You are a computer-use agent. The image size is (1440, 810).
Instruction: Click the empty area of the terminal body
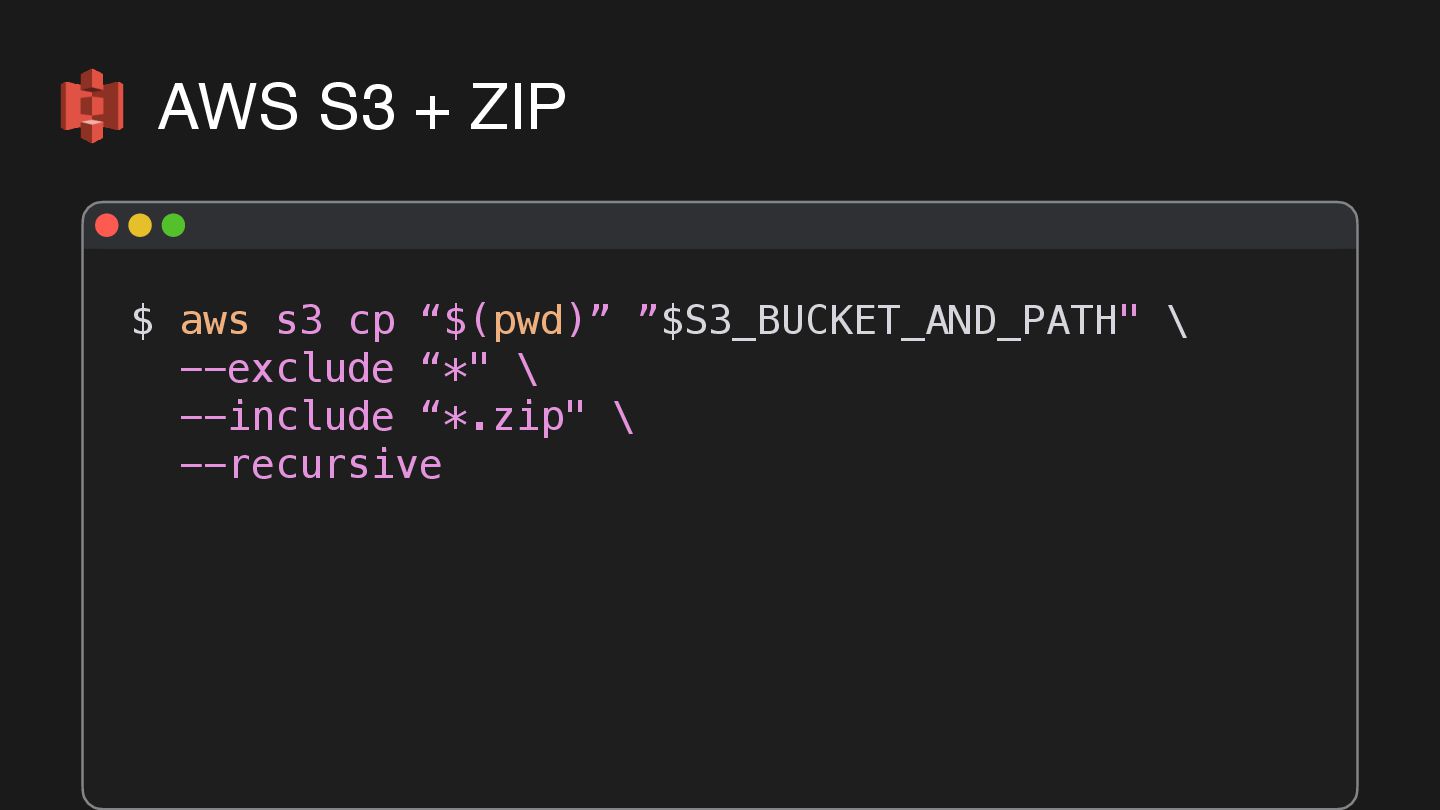pos(720,640)
